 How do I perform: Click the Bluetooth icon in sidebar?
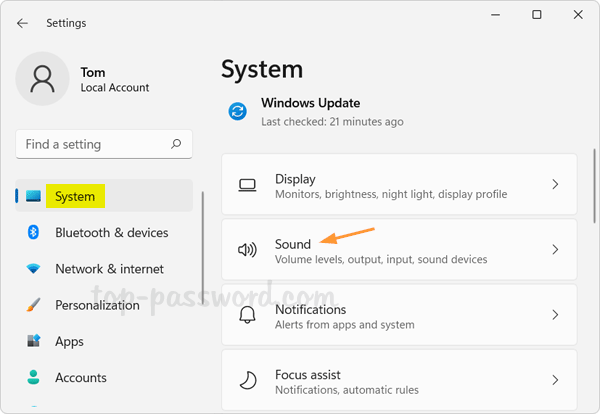(x=33, y=233)
